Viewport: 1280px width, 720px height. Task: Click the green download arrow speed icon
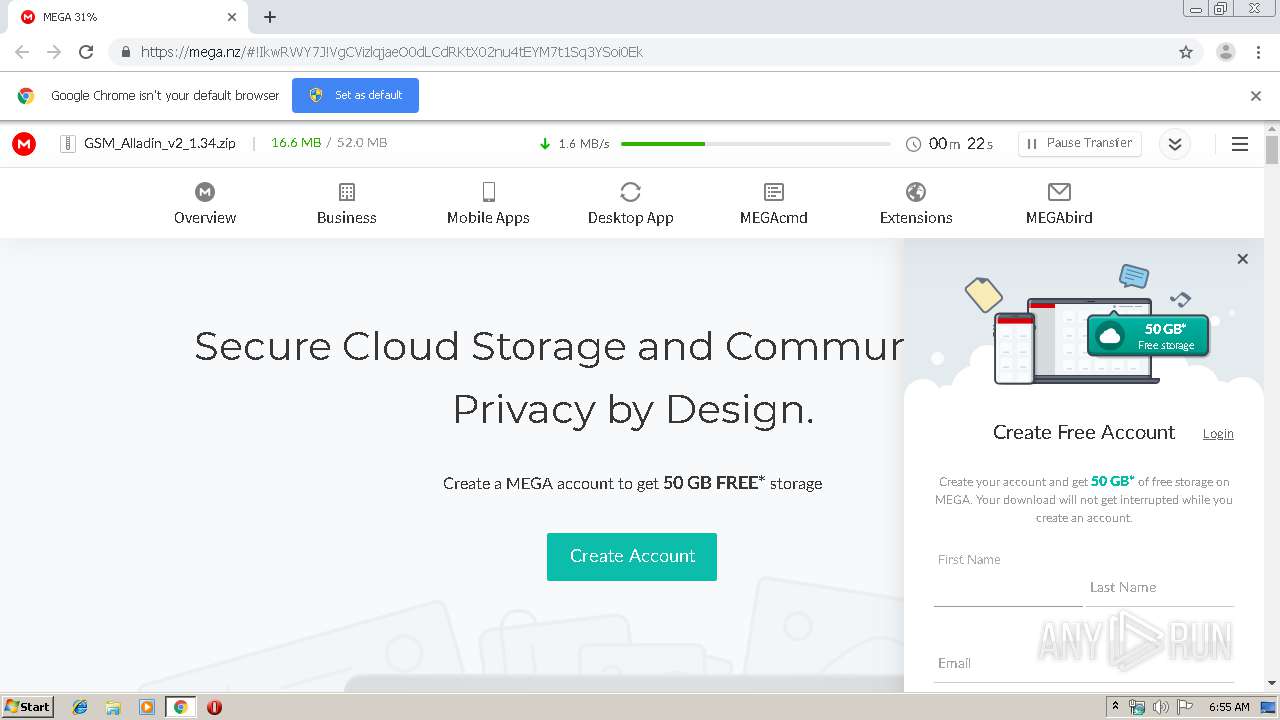coord(545,144)
